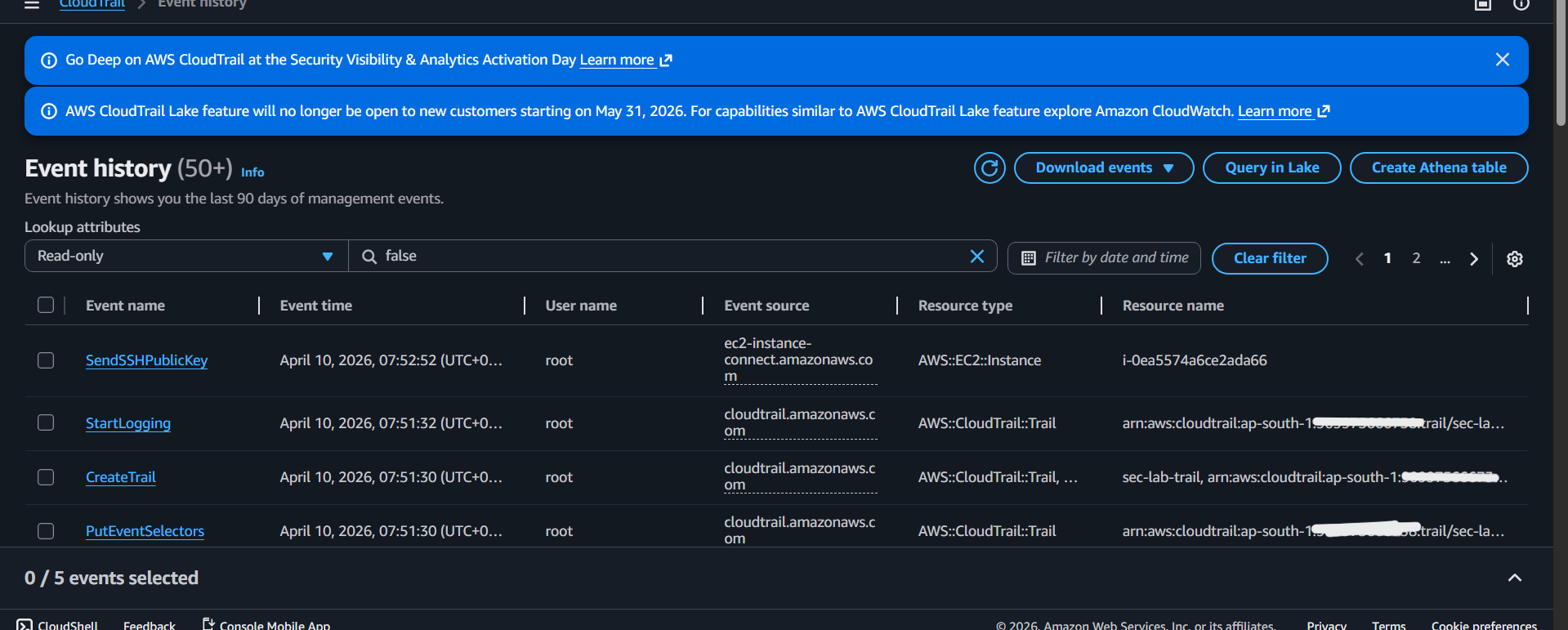This screenshot has height=630, width=1568.
Task: Open Learn more link in Activation Day banner
Action: 626,60
